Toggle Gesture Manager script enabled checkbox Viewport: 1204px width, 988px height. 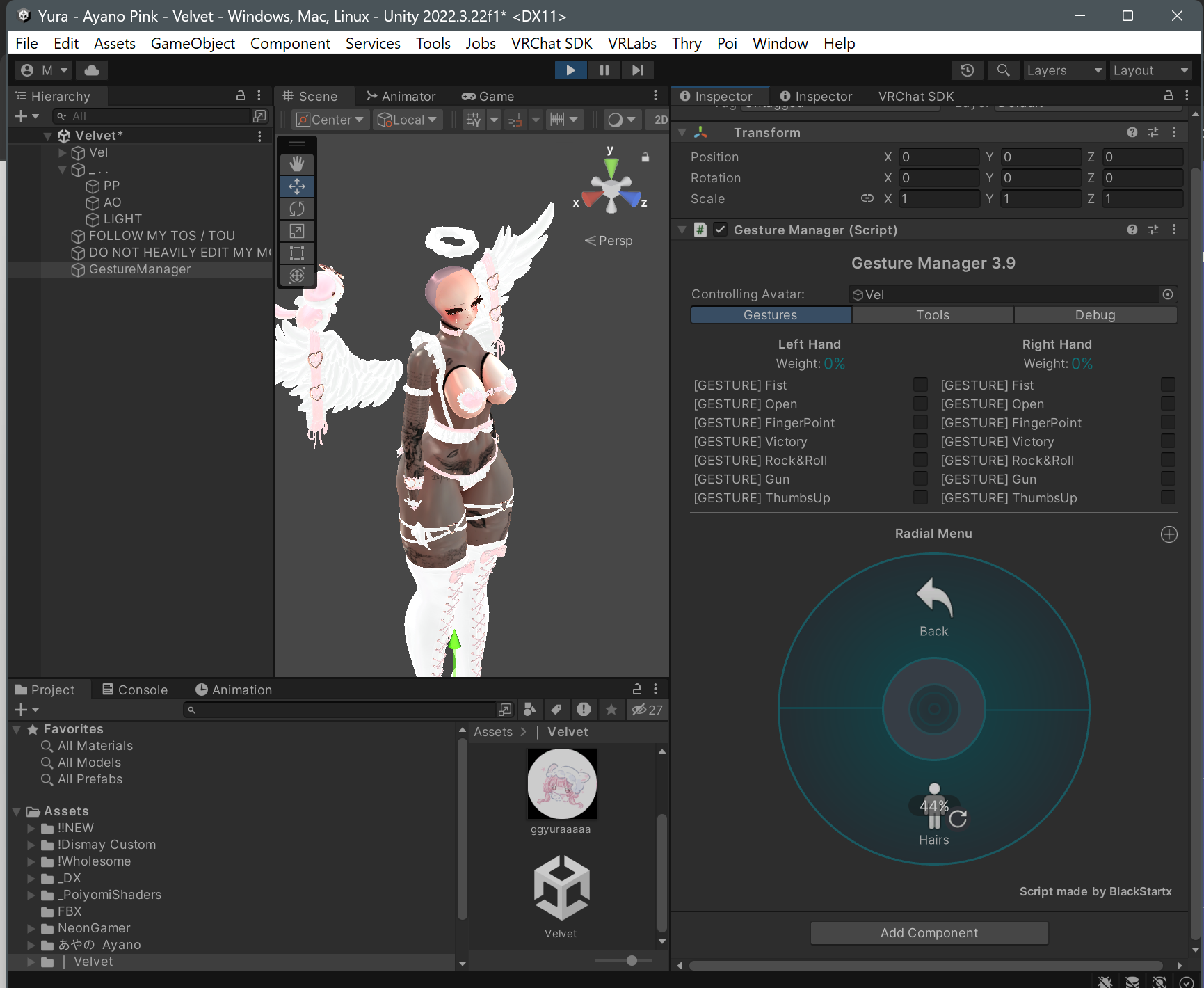point(721,230)
